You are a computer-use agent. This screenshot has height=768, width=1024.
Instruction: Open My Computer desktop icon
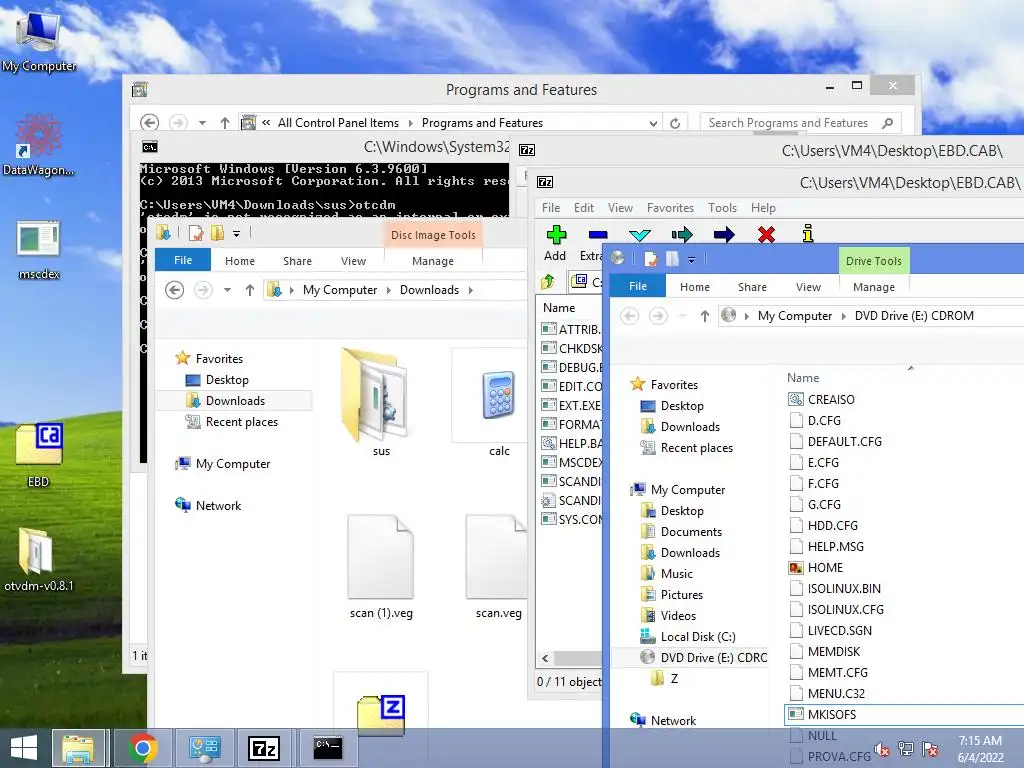point(39,40)
